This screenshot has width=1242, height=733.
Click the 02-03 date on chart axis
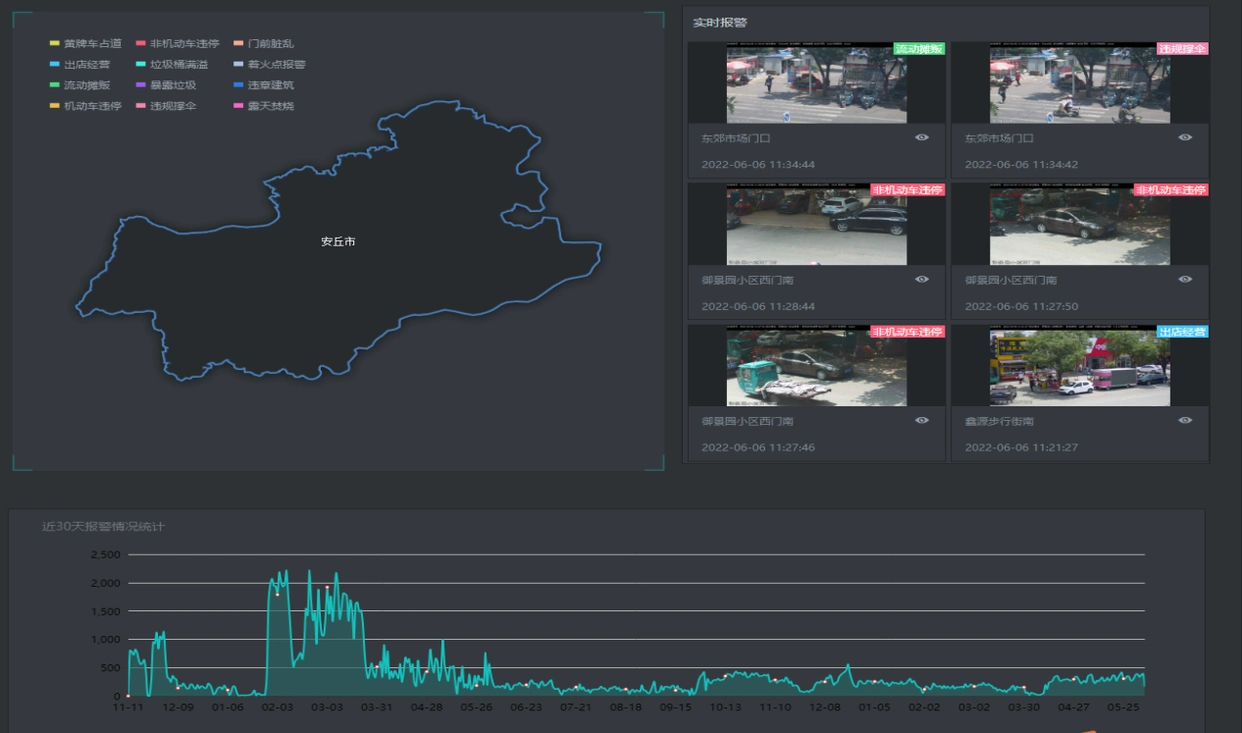[x=277, y=707]
